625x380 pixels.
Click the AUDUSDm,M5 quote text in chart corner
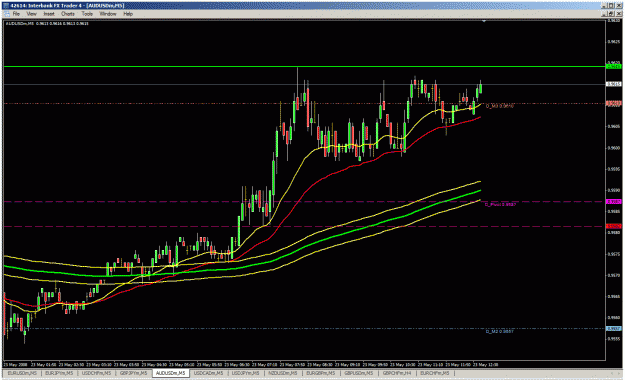tap(47, 24)
